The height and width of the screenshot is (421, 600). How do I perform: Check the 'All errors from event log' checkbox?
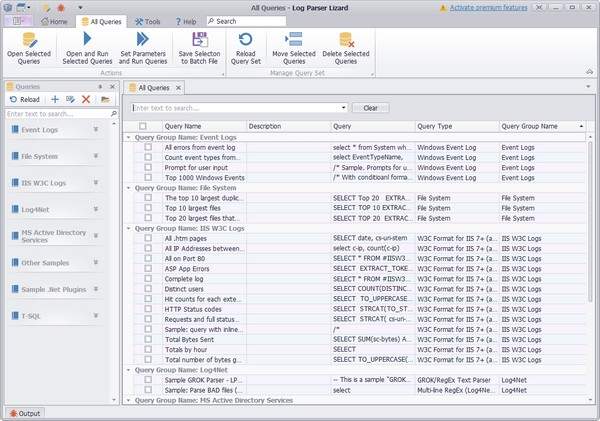coord(147,147)
